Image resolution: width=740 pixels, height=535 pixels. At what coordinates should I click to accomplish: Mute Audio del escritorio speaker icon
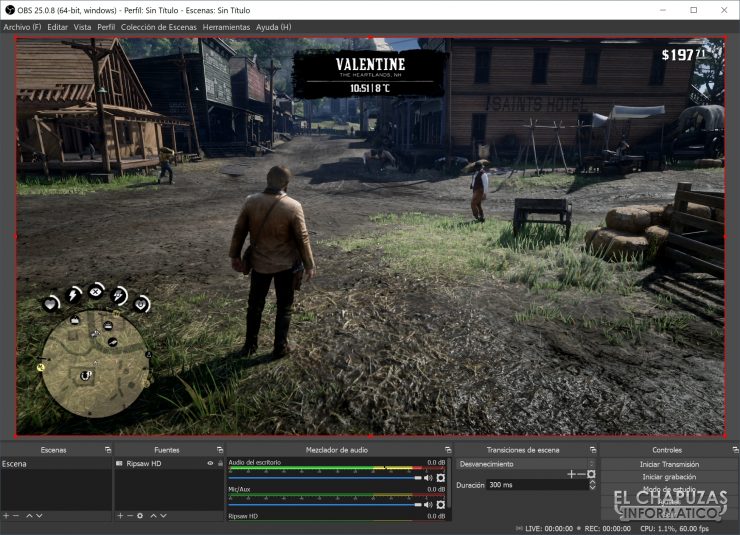429,478
